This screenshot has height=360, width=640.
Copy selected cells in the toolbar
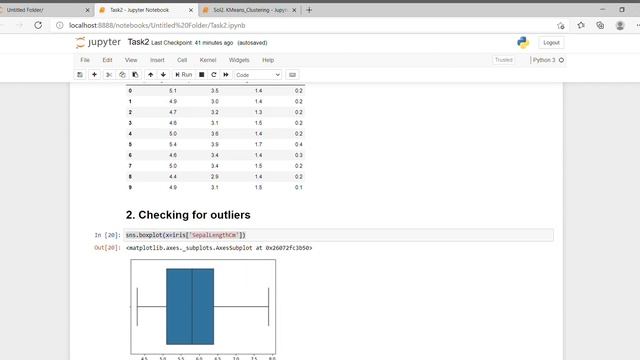tap(122, 75)
